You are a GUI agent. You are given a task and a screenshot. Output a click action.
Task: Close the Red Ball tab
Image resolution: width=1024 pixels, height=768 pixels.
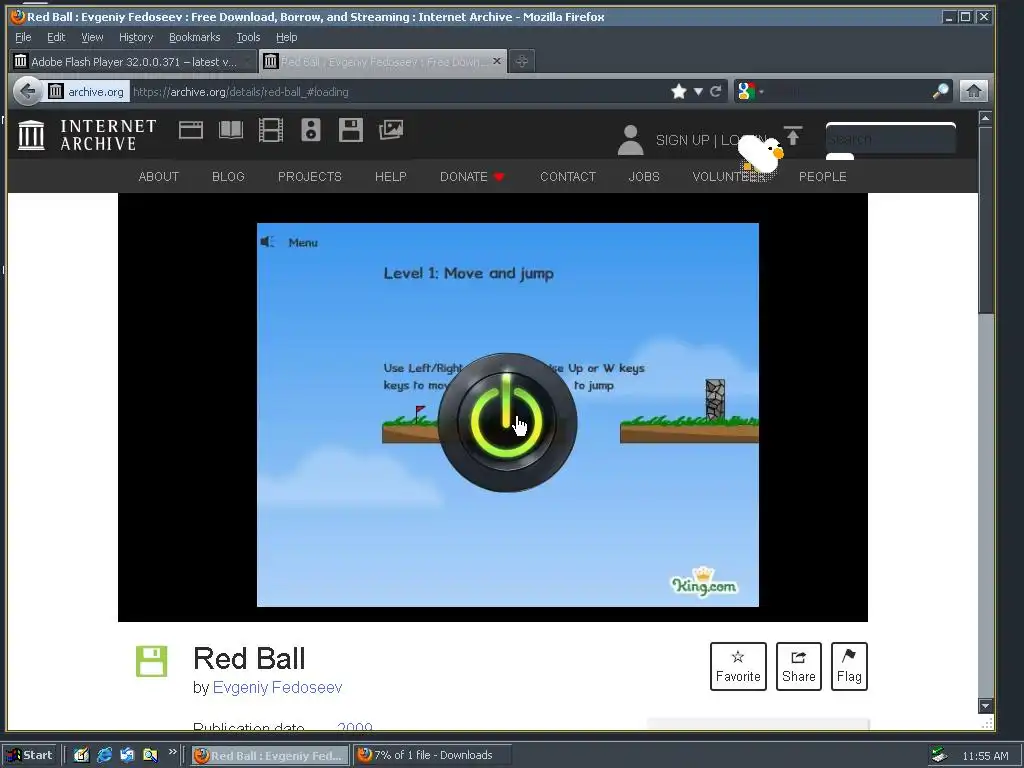(497, 61)
